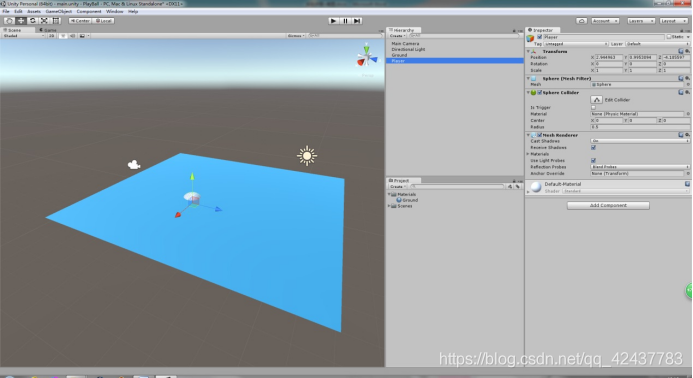Open the Layout dropdown
693x378 pixels.
pyautogui.click(x=673, y=21)
